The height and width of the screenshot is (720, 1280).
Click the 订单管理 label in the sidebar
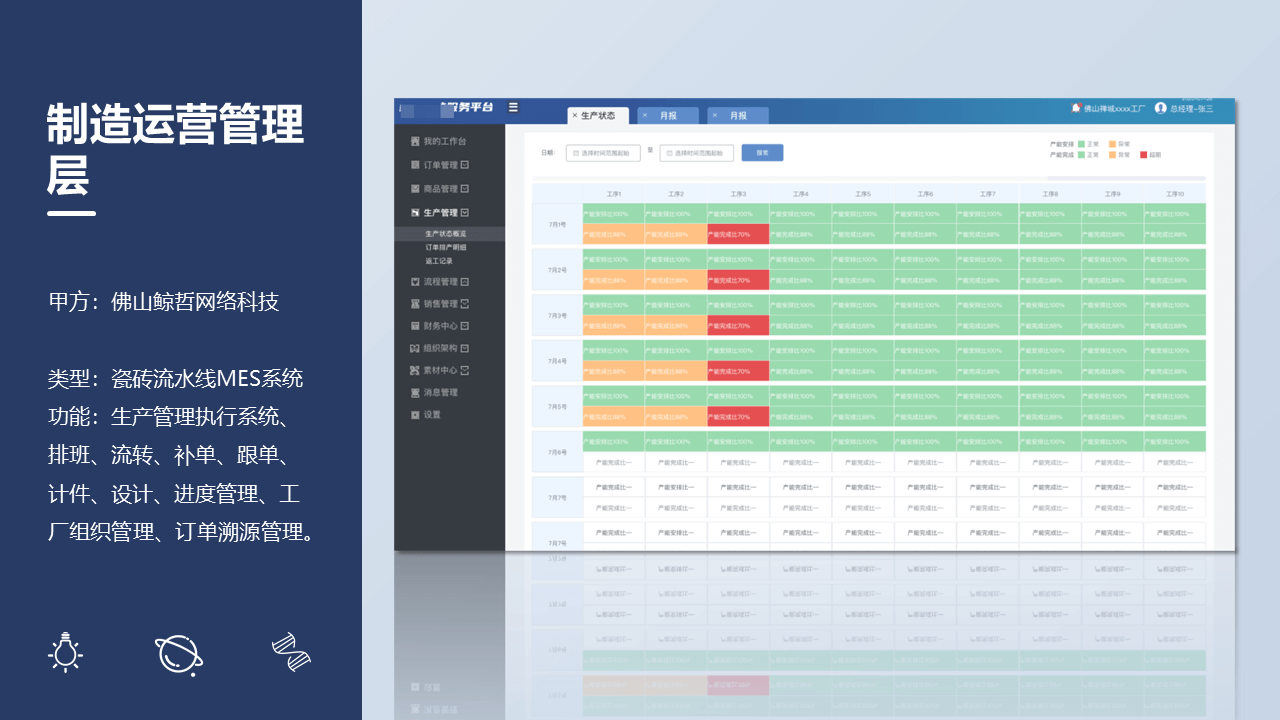click(x=441, y=165)
